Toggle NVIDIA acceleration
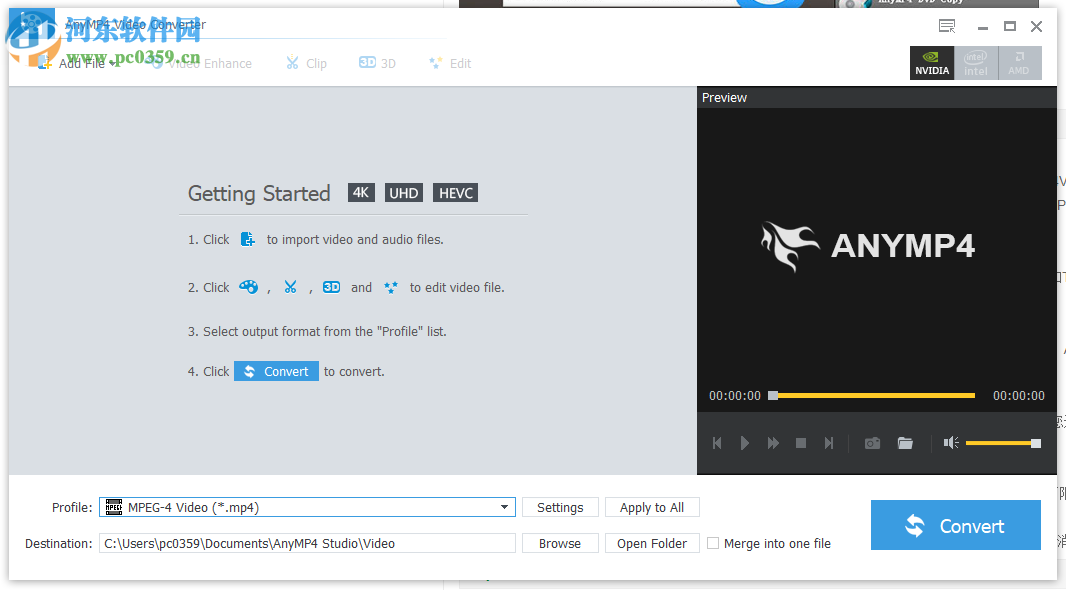1066x590 pixels. pos(932,63)
